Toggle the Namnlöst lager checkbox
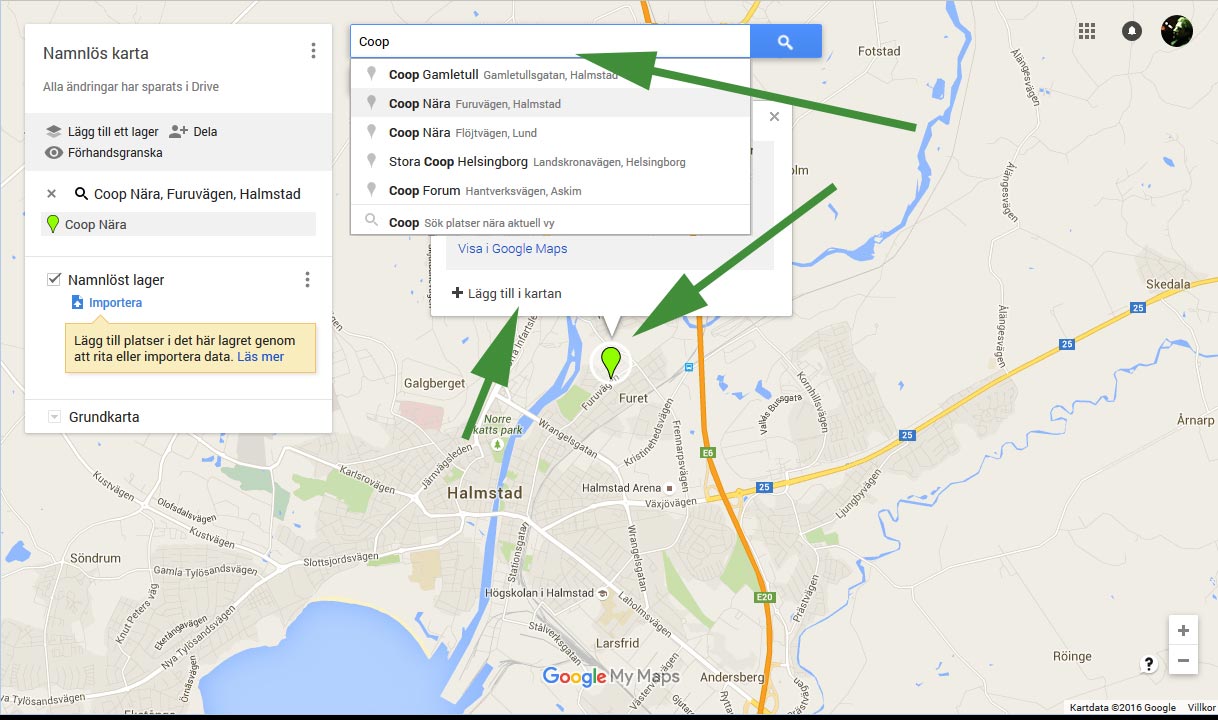This screenshot has height=720, width=1218. coord(55,279)
